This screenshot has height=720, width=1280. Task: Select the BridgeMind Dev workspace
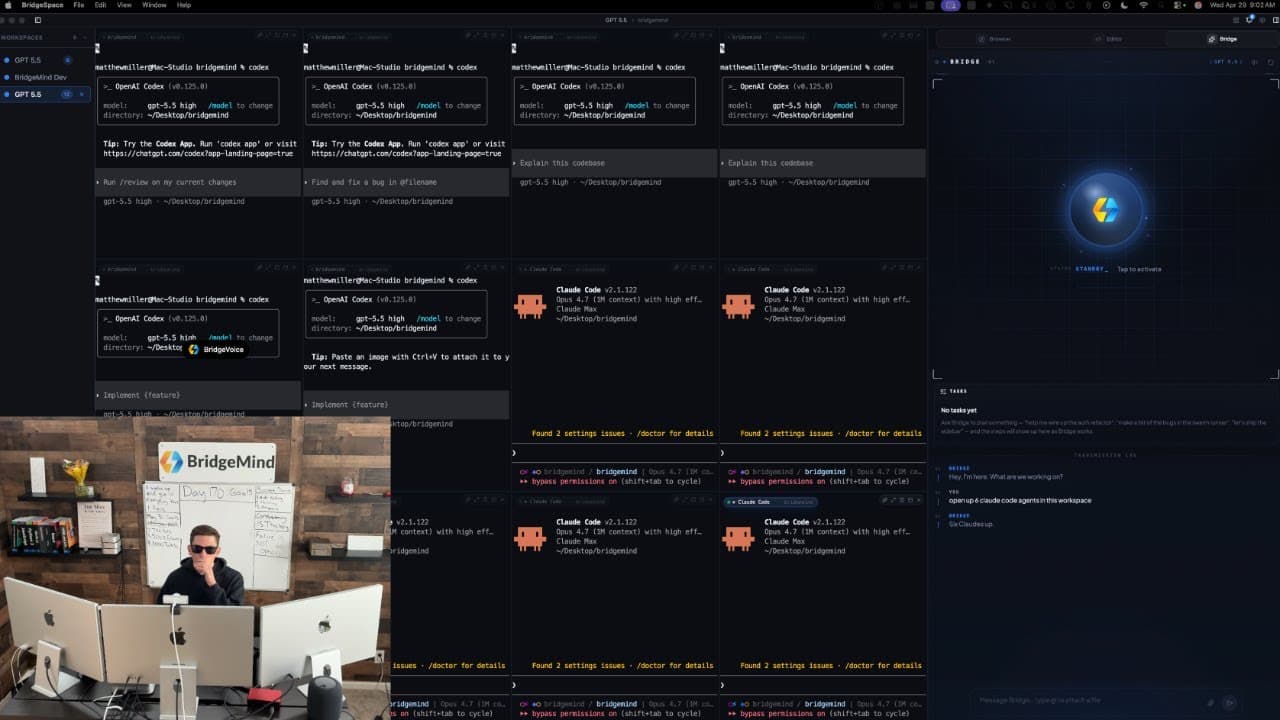41,77
